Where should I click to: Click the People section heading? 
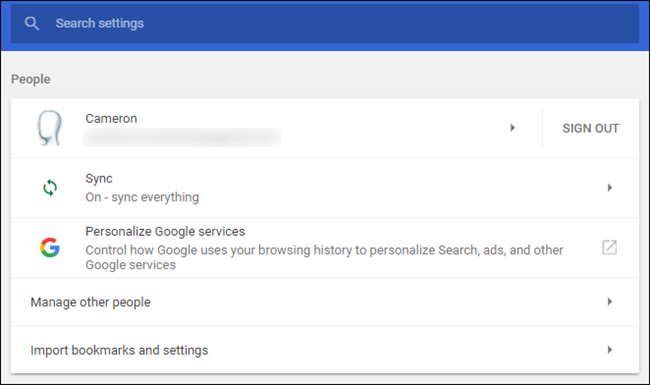[x=31, y=79]
